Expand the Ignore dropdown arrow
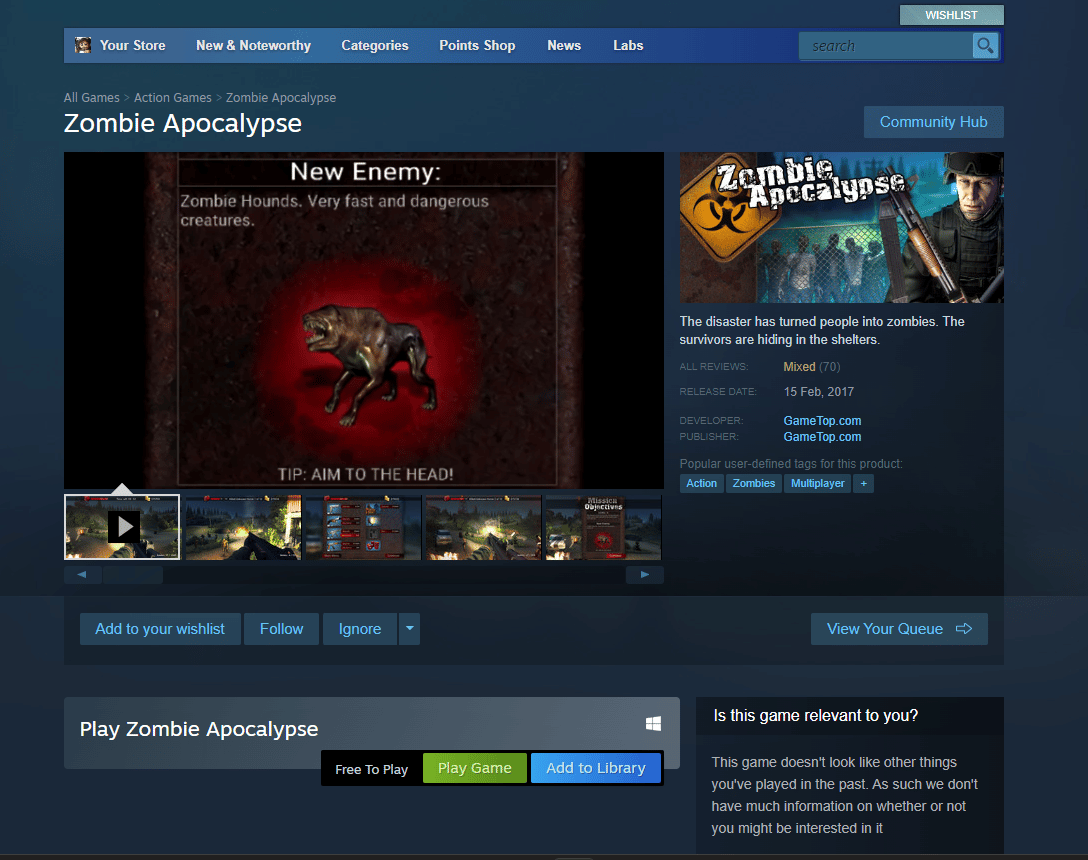The image size is (1088, 860). coord(409,629)
